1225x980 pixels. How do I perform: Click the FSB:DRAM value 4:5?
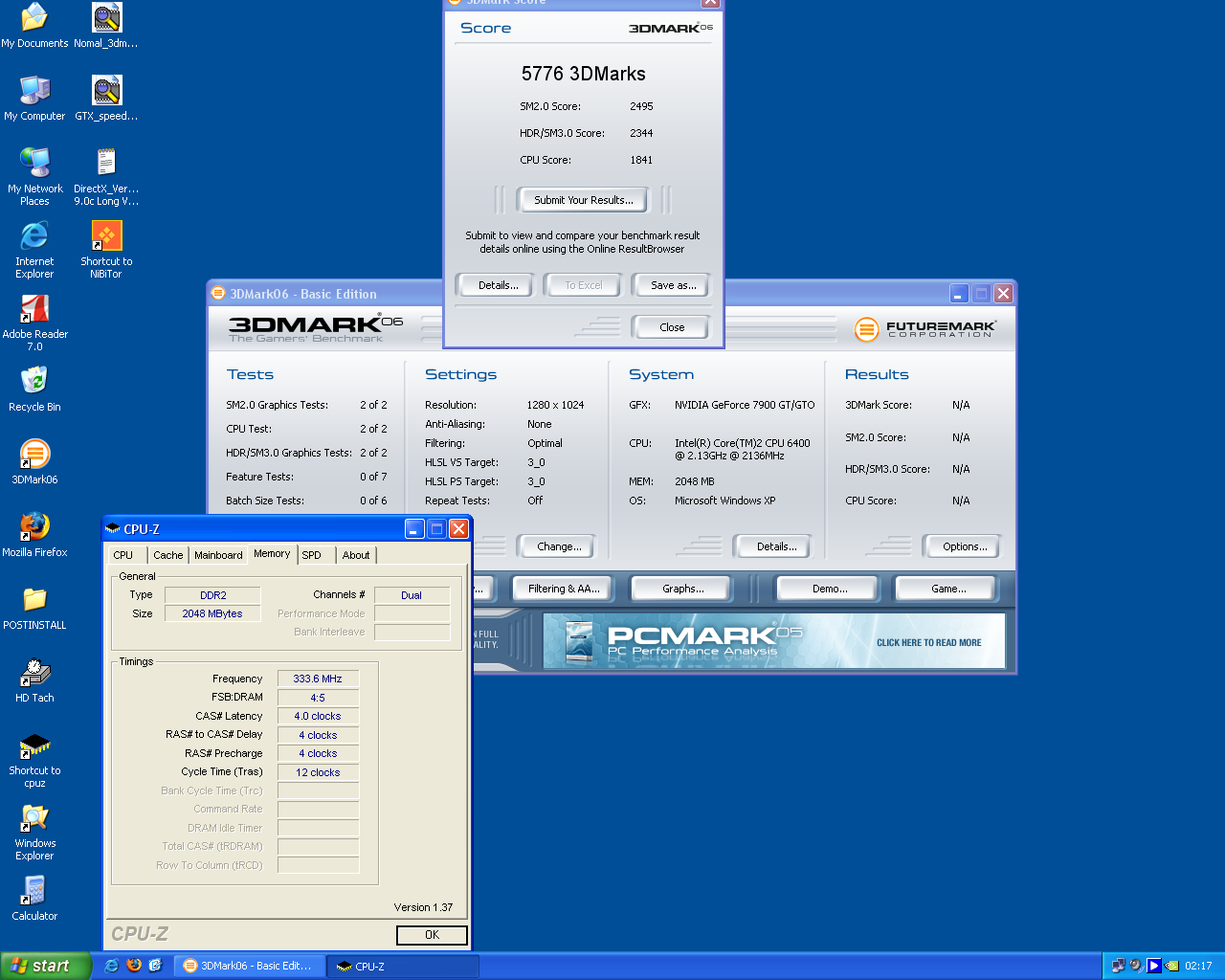click(x=318, y=698)
